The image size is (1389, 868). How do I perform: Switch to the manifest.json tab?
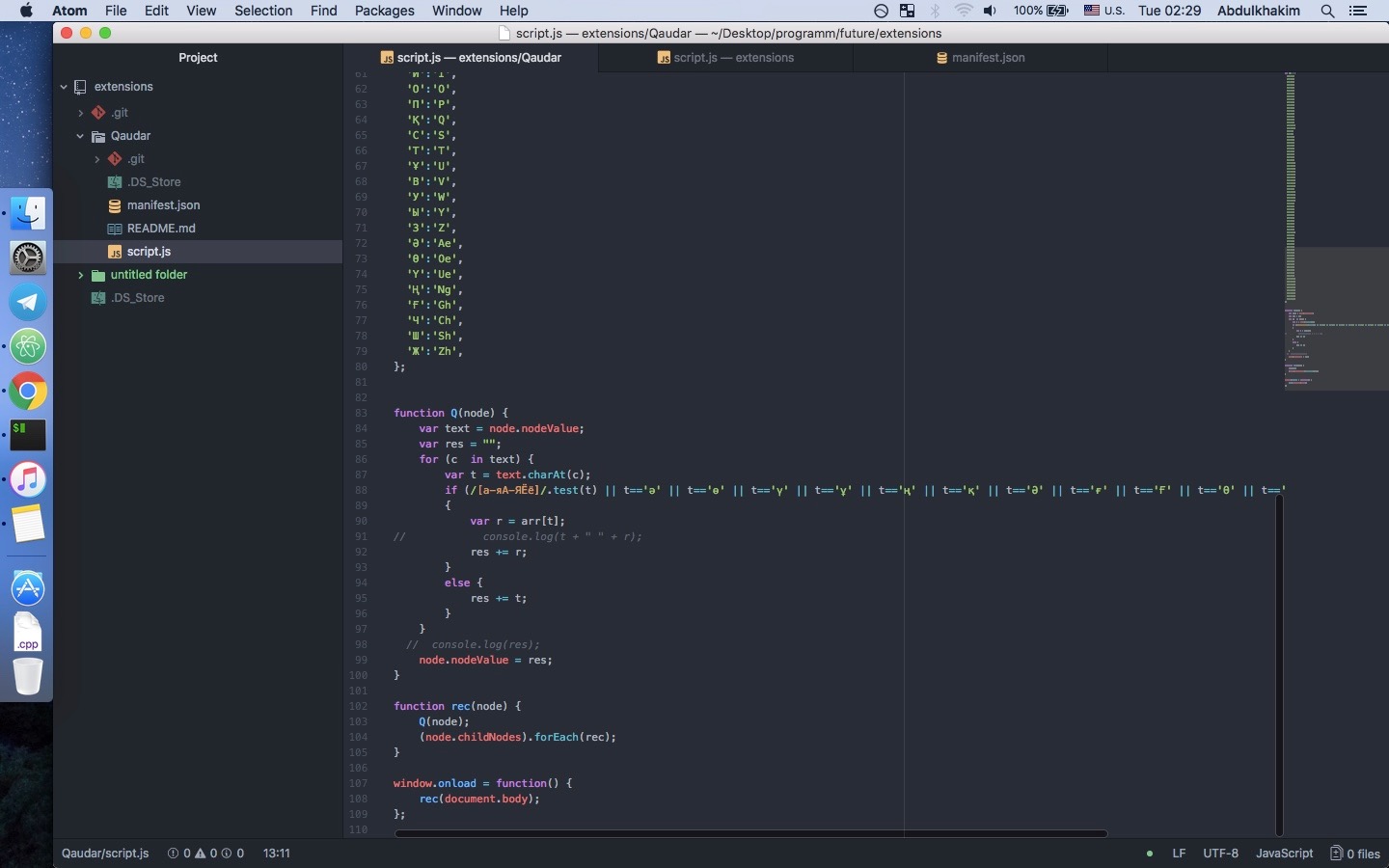point(981,58)
